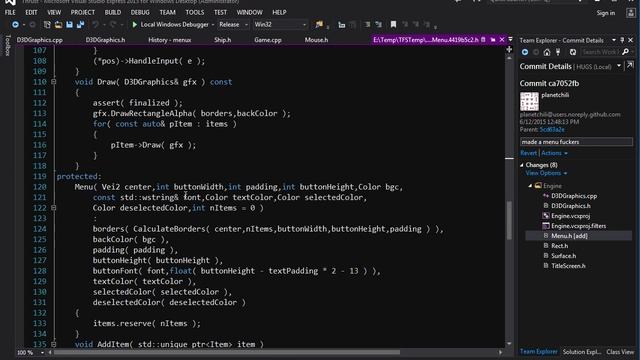Pin the Team Explorer panel

pos(622,40)
